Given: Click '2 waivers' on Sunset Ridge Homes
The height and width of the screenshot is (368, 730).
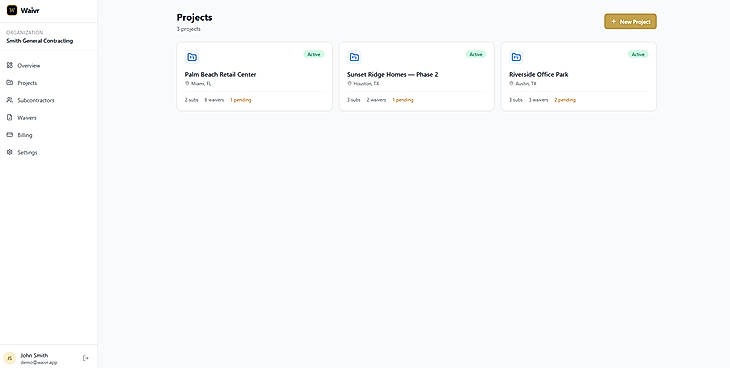Looking at the screenshot, I should coord(376,100).
